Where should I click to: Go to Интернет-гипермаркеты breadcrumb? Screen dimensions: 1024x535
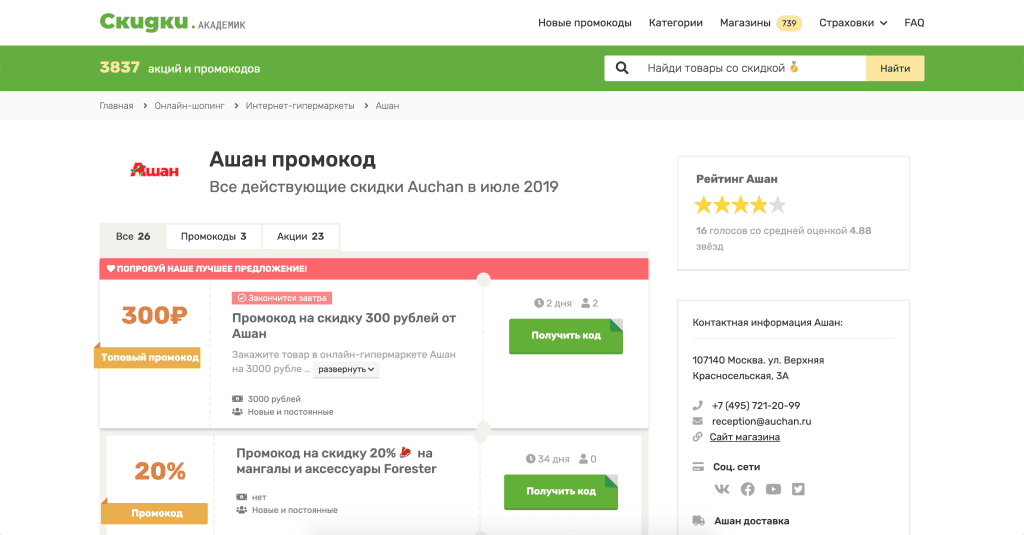click(300, 106)
